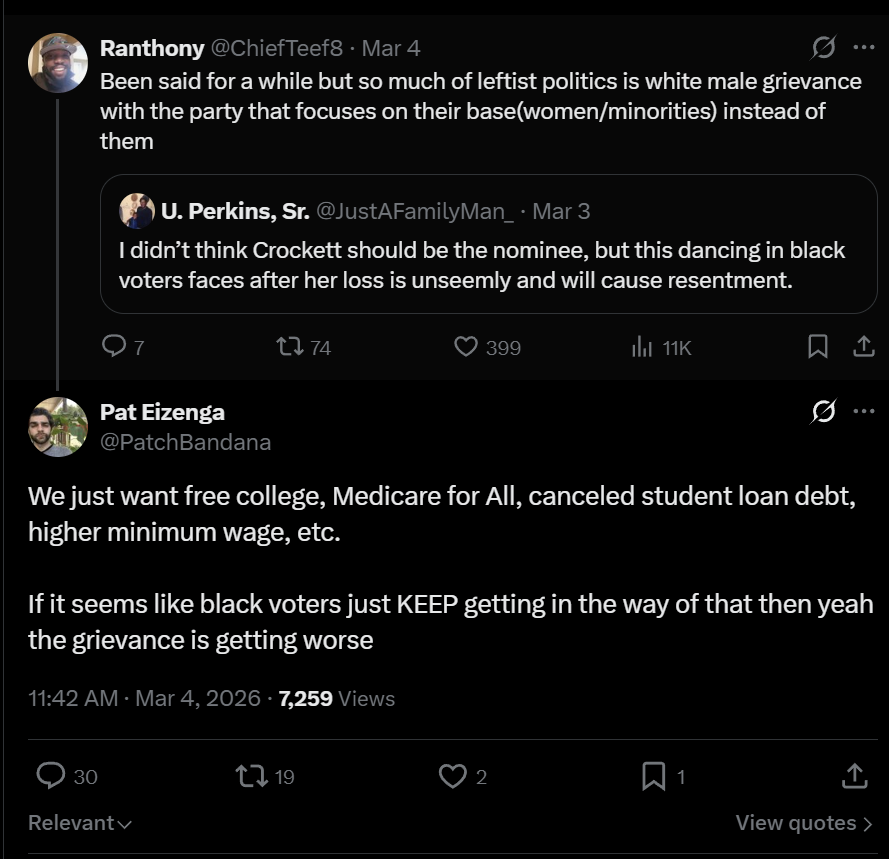Share Pat Eizenga's post
Image resolution: width=889 pixels, height=859 pixels.
854,776
